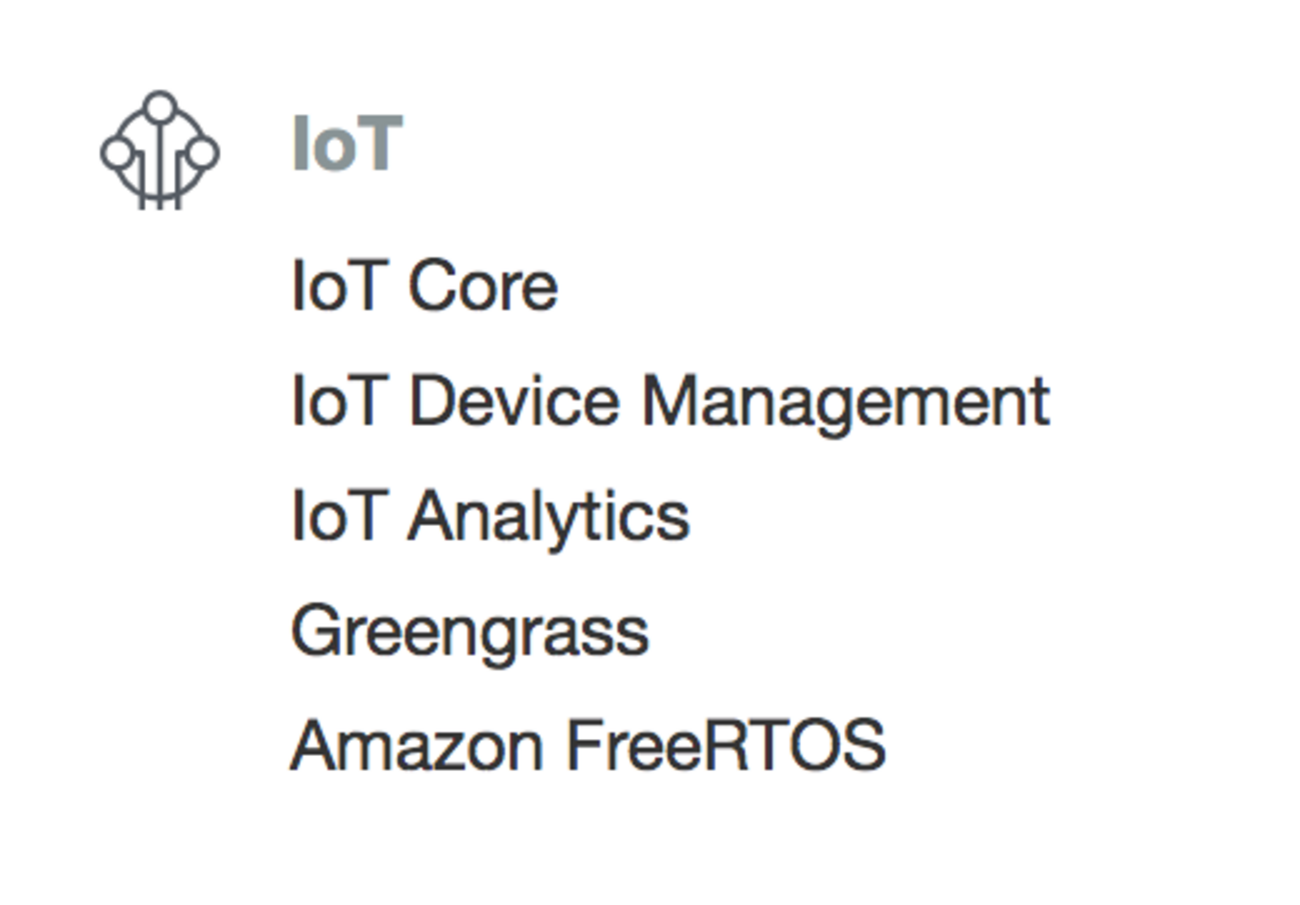Pick Amazon FreeRTOS from IoT services
This screenshot has height=905, width=1300.
coord(587,746)
